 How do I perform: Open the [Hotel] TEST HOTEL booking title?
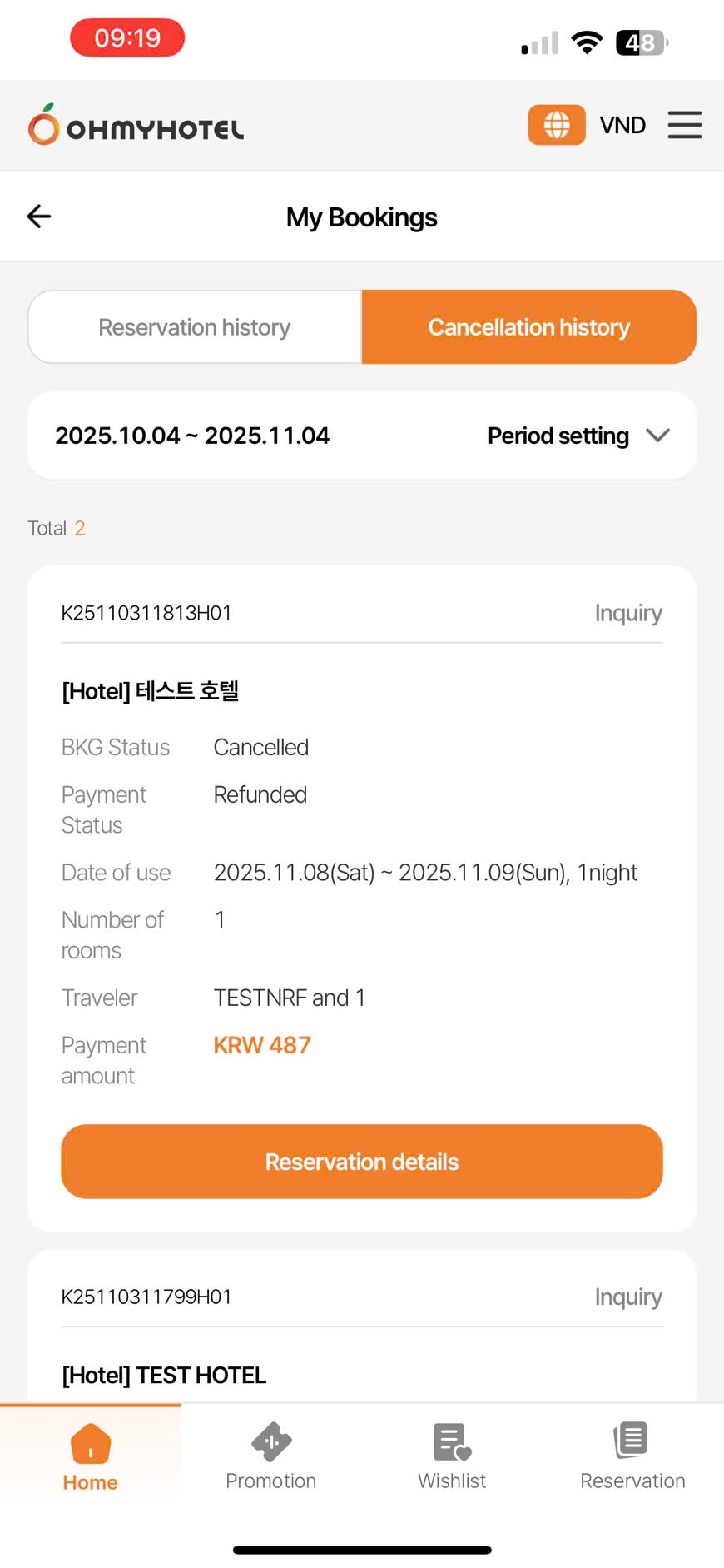pyautogui.click(x=164, y=1375)
